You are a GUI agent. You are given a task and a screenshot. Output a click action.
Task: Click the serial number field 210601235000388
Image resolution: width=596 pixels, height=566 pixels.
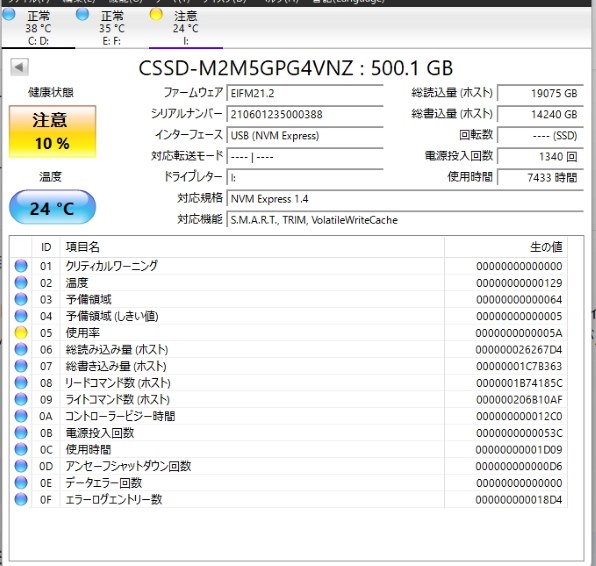tap(305, 114)
